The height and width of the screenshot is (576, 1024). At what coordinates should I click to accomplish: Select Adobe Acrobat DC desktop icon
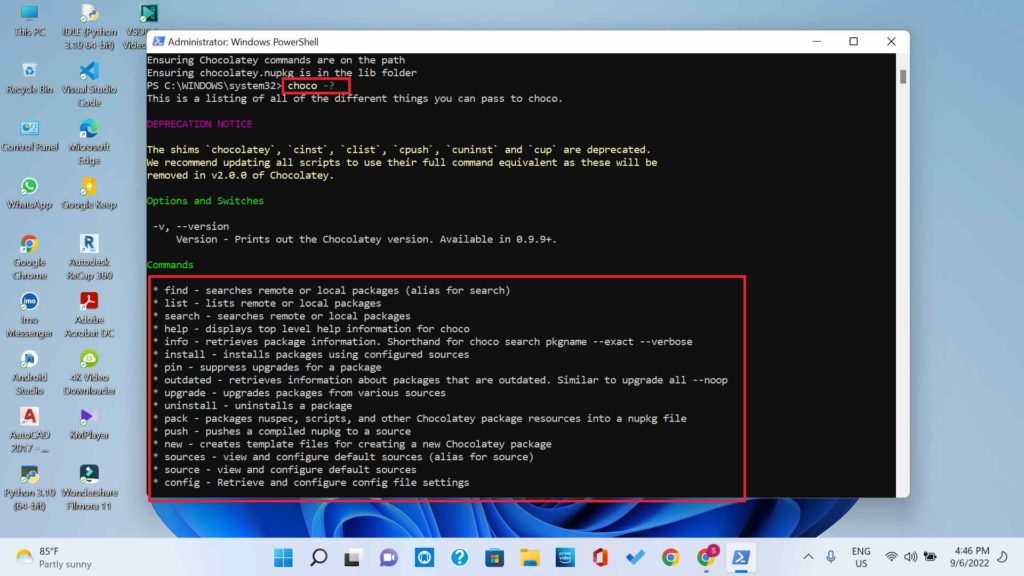pos(89,315)
